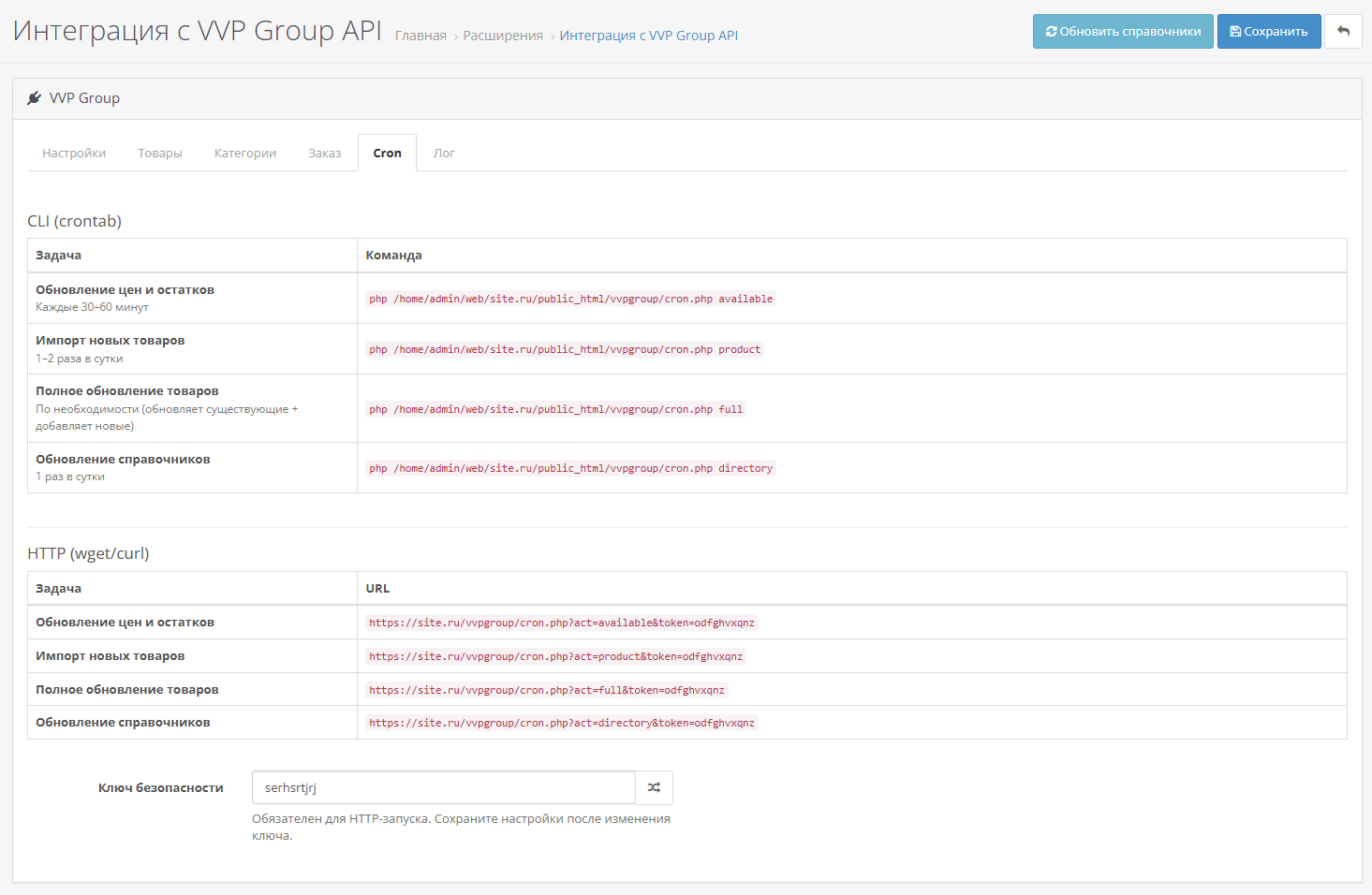
Task: Focus the Ключ безопасности input field
Action: coord(444,787)
